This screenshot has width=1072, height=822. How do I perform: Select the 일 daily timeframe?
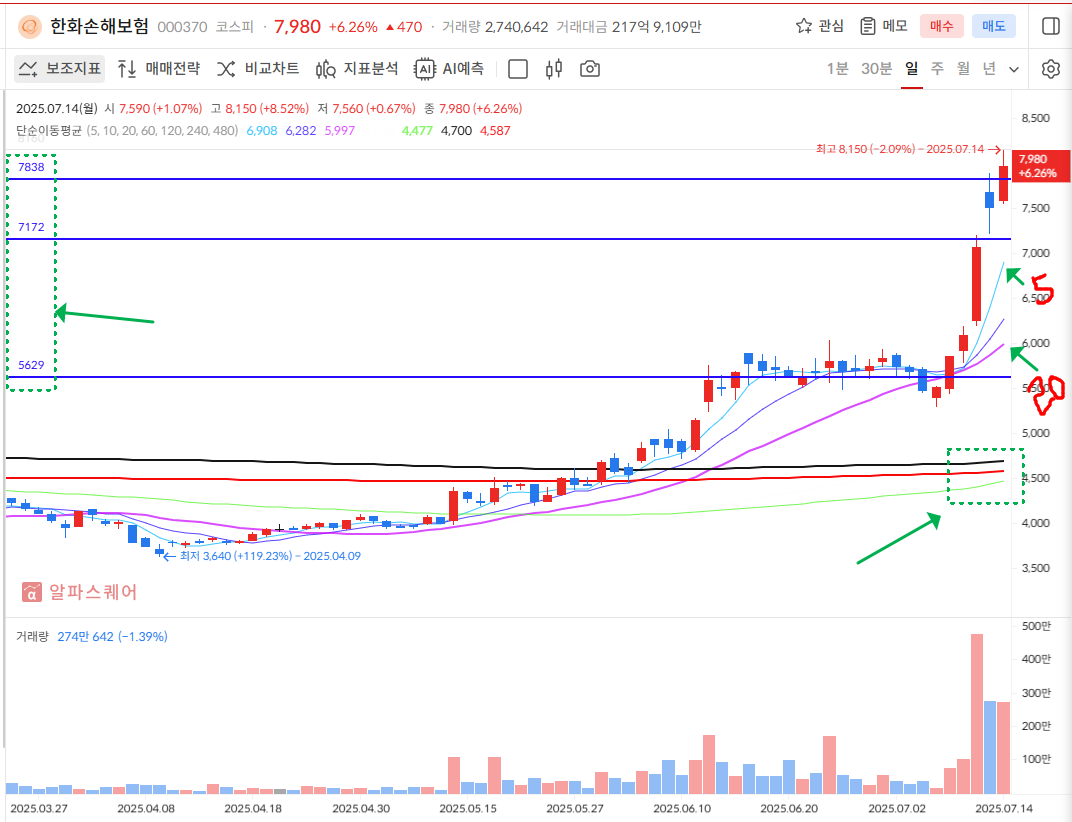[x=911, y=68]
